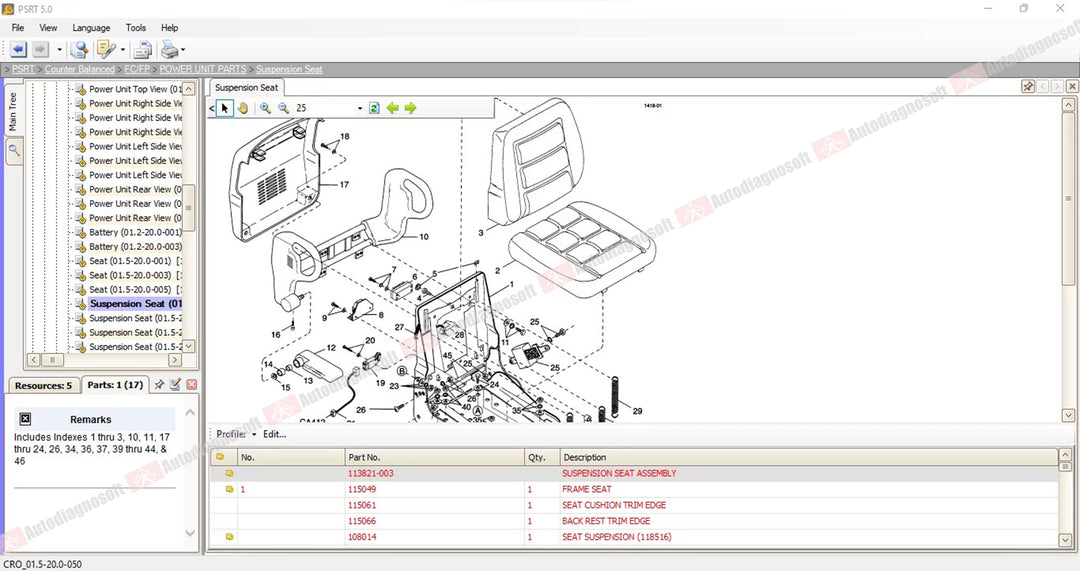
Task: Click the note icon in SEAT SUSPENSION row
Action: pyautogui.click(x=229, y=537)
